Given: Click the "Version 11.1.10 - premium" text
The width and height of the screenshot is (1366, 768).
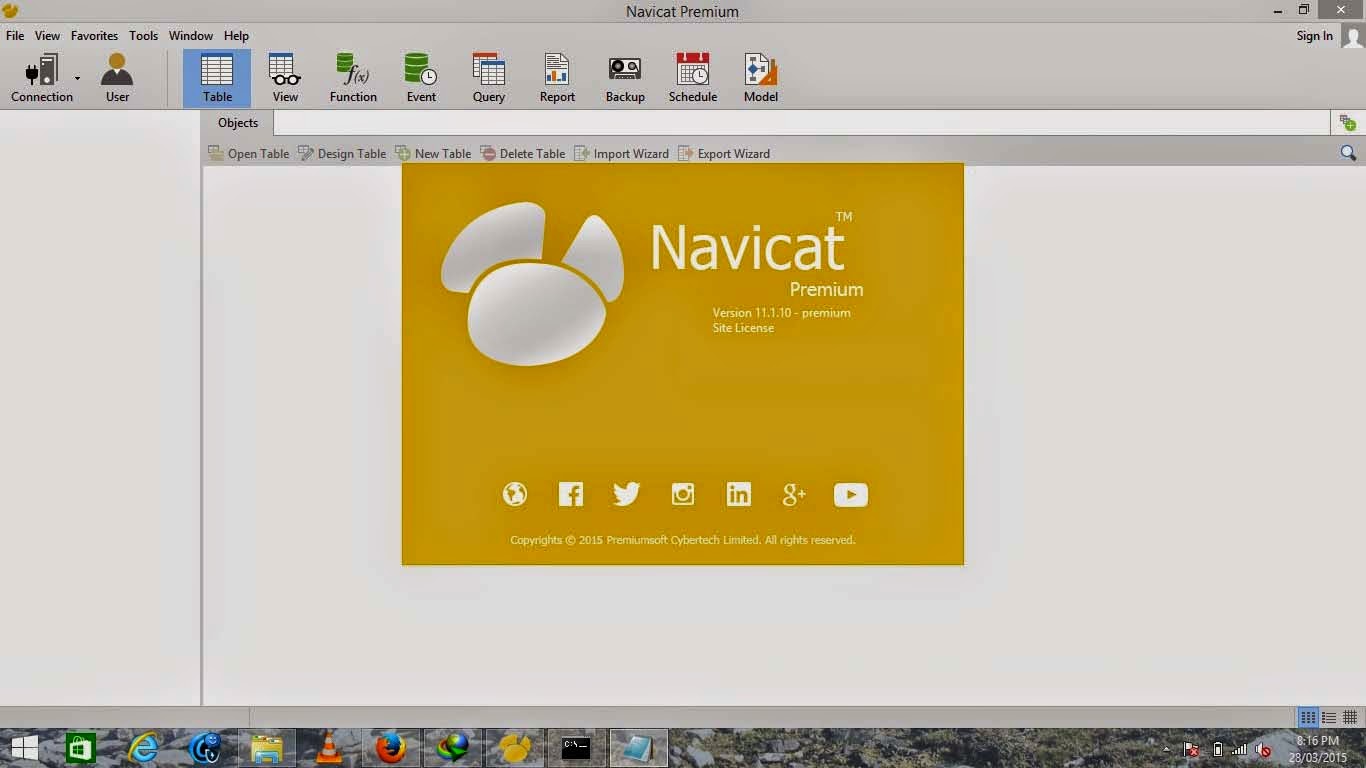Looking at the screenshot, I should [781, 313].
